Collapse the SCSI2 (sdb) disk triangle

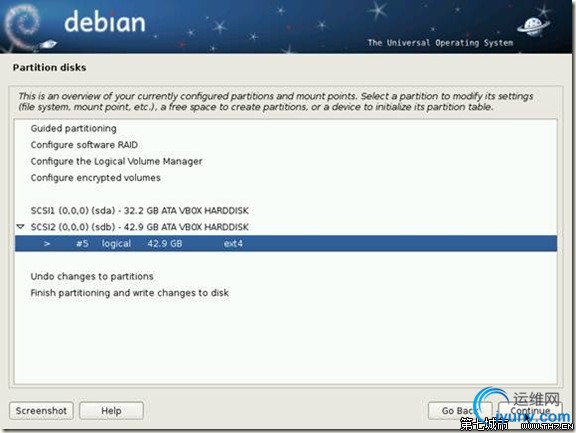click(21, 227)
